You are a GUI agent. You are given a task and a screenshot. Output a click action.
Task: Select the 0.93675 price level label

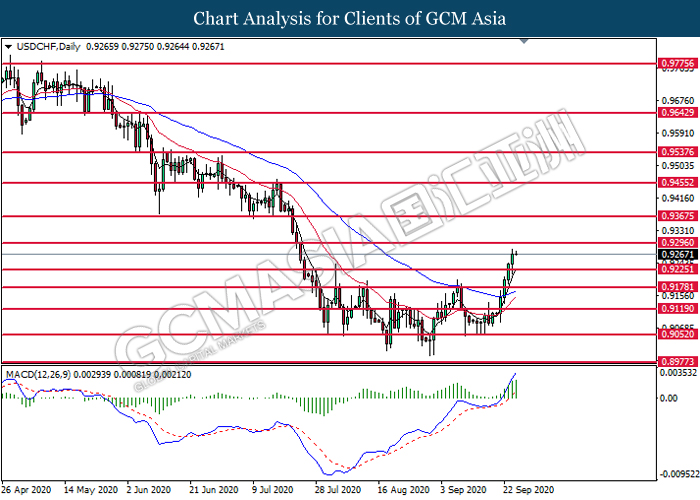pos(678,216)
